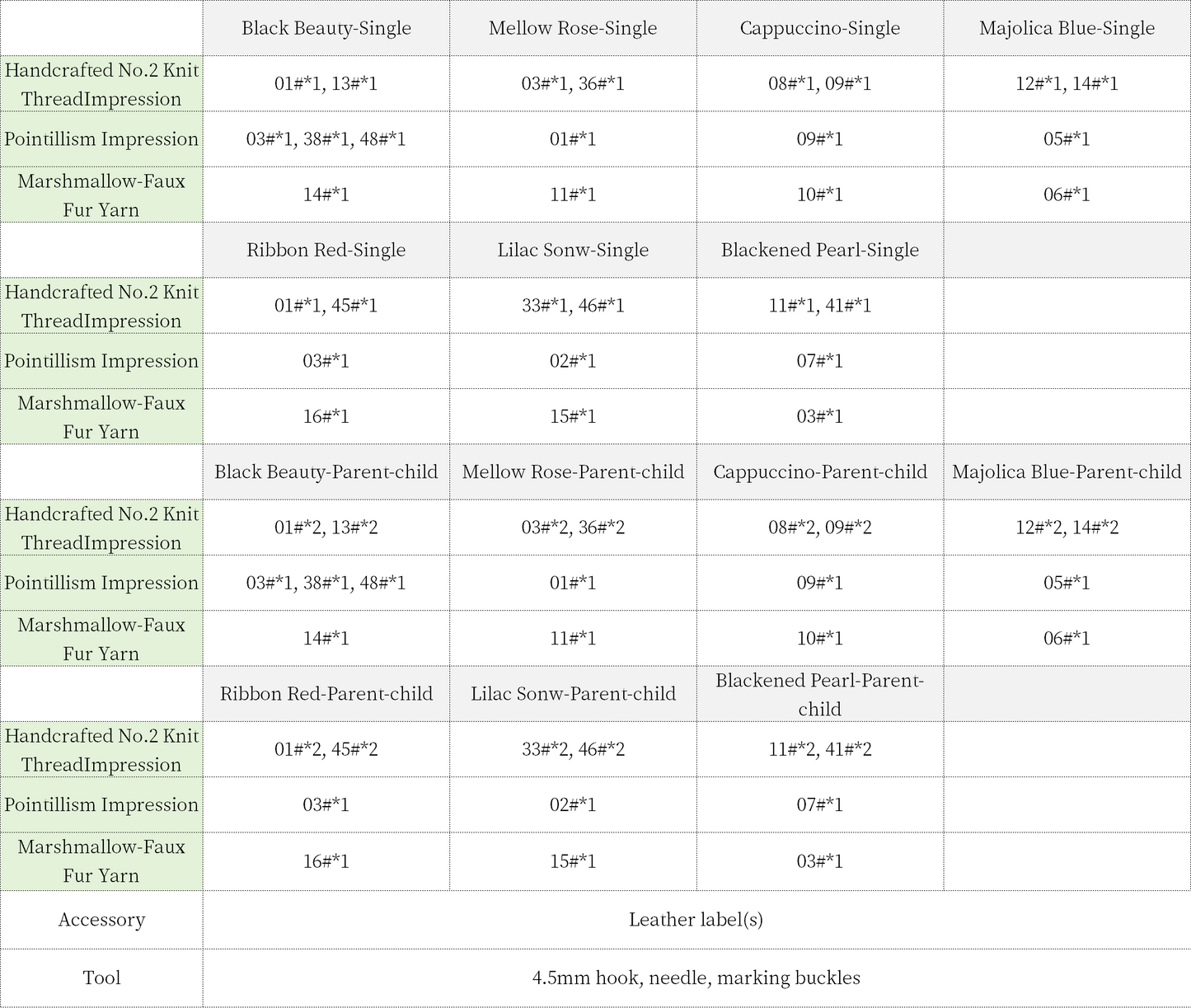Click the Ribbon Red-Single header cell
1191x1008 pixels.
tap(326, 250)
